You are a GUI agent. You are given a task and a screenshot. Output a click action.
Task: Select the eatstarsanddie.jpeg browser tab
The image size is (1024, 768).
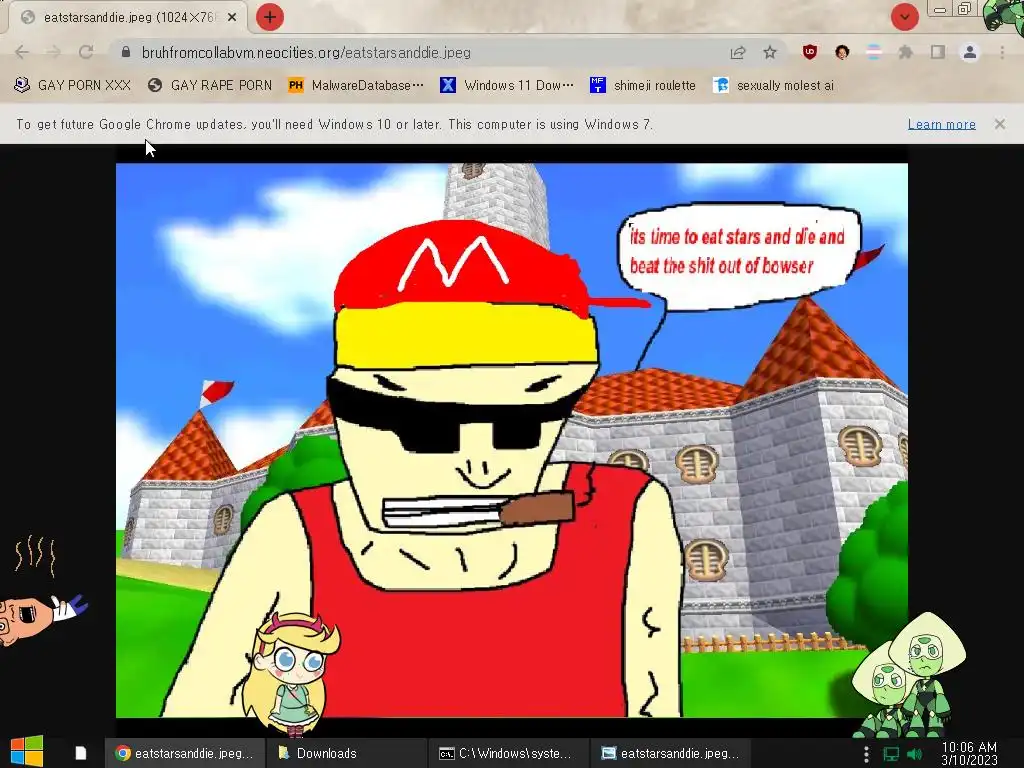click(x=128, y=18)
